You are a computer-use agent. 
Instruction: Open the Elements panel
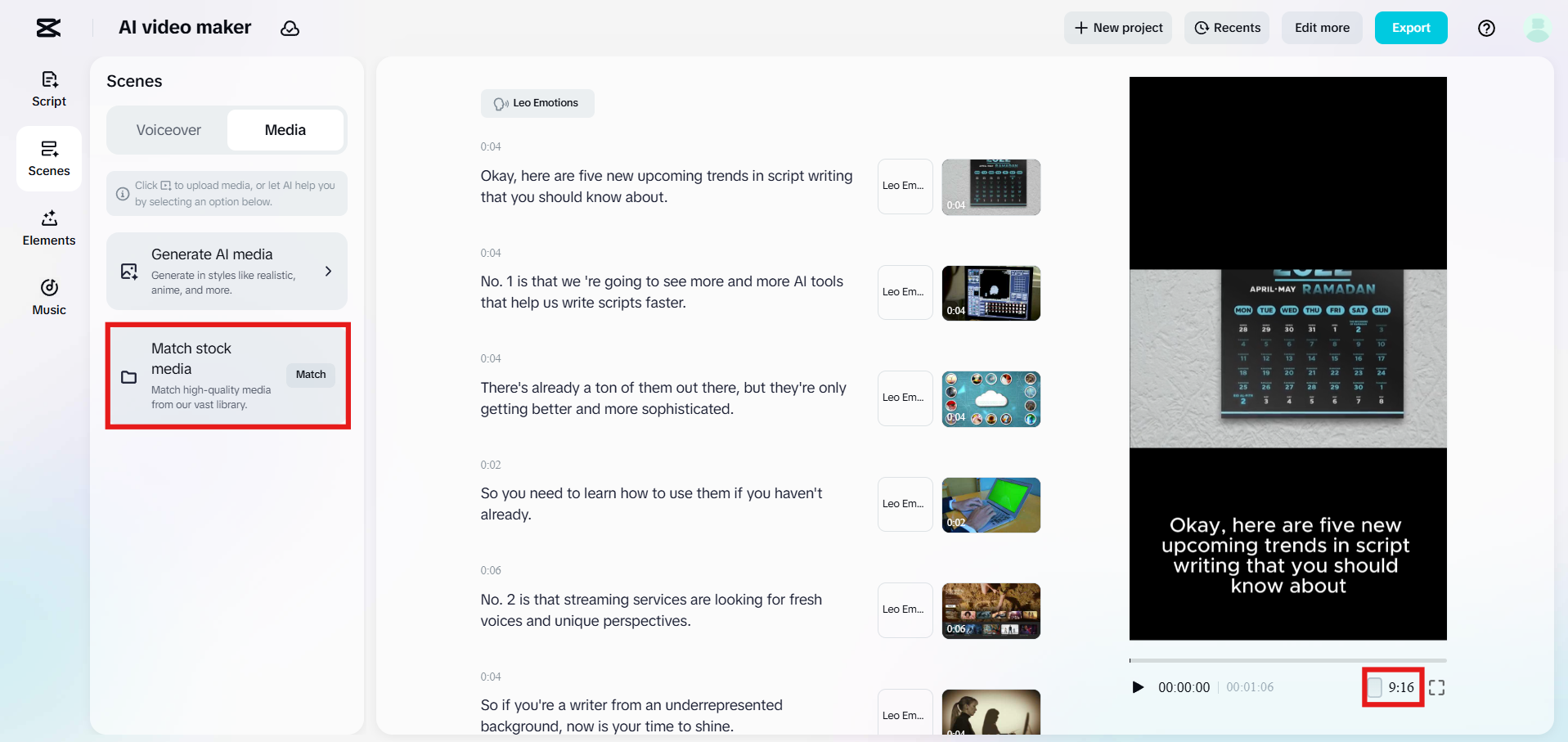coord(49,228)
